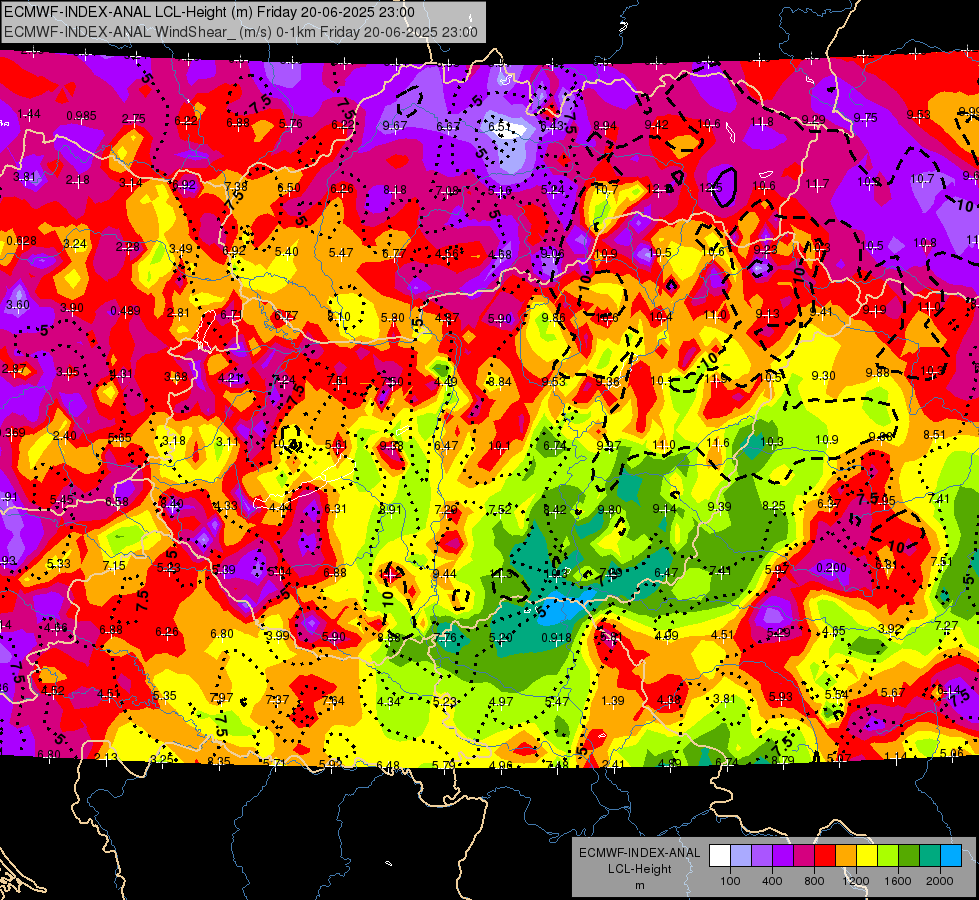Click the 7.52 grid point value
This screenshot has width=979, height=900.
[499, 510]
